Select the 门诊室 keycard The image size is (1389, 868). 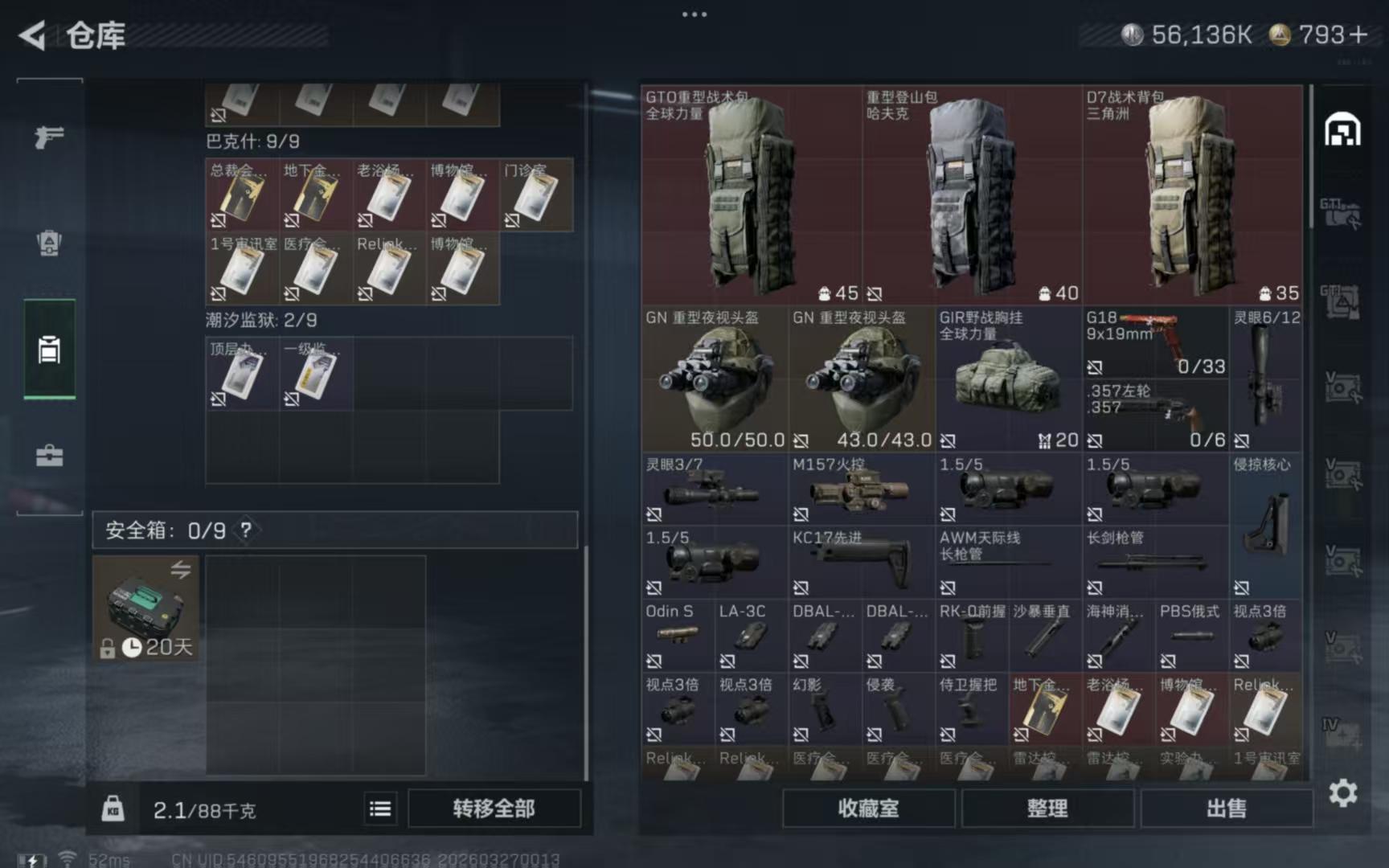point(536,194)
